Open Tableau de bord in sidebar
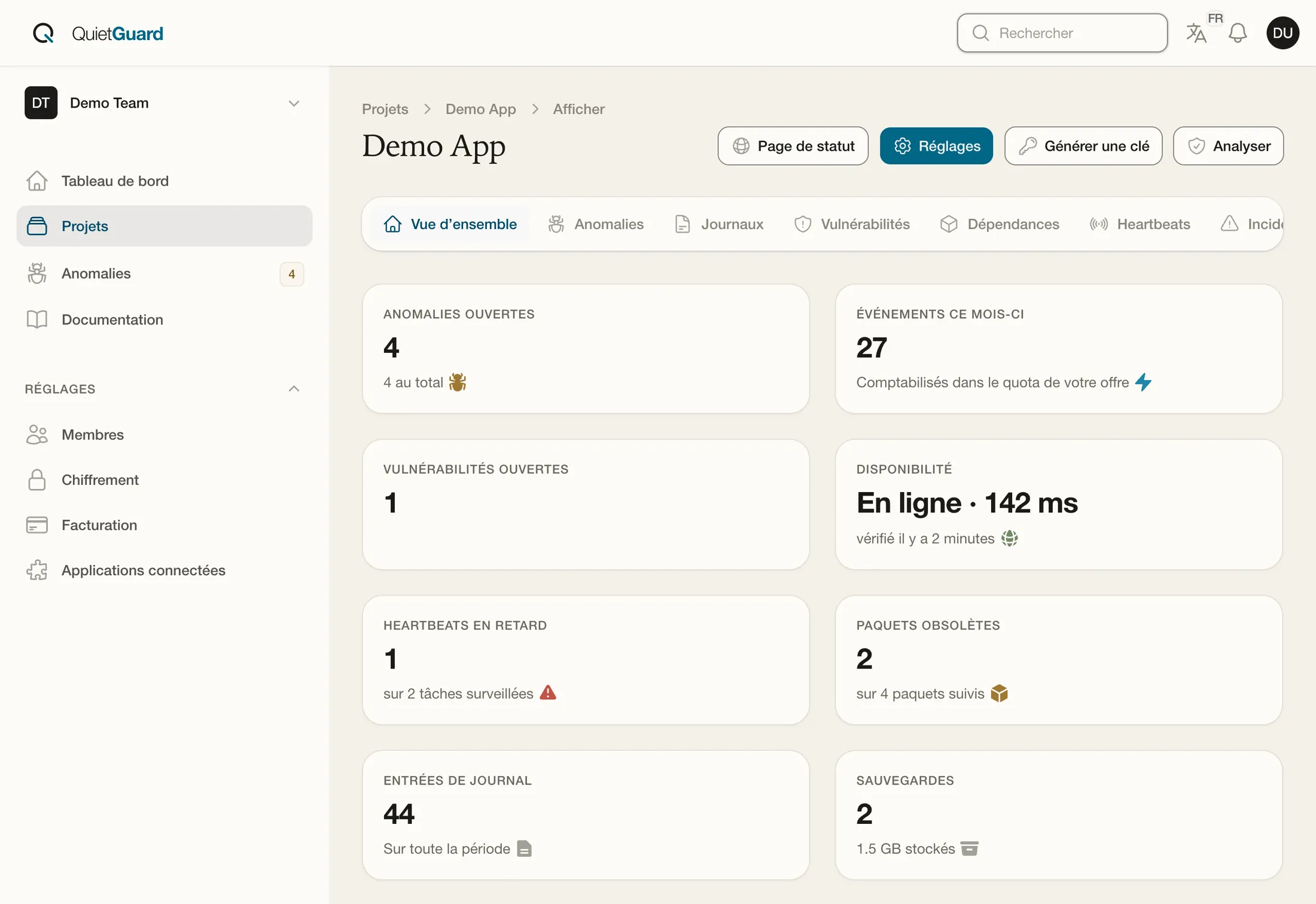Screen dimensions: 1316x904 tap(164, 181)
